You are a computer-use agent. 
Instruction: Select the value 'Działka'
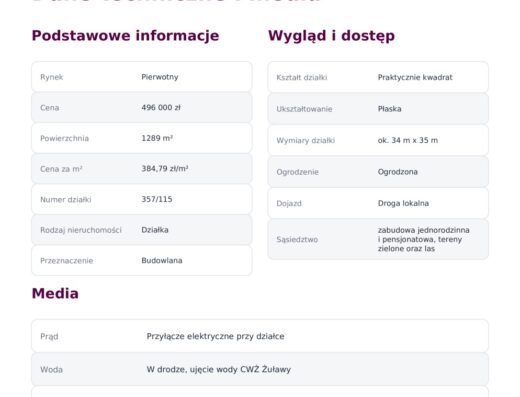pos(155,230)
